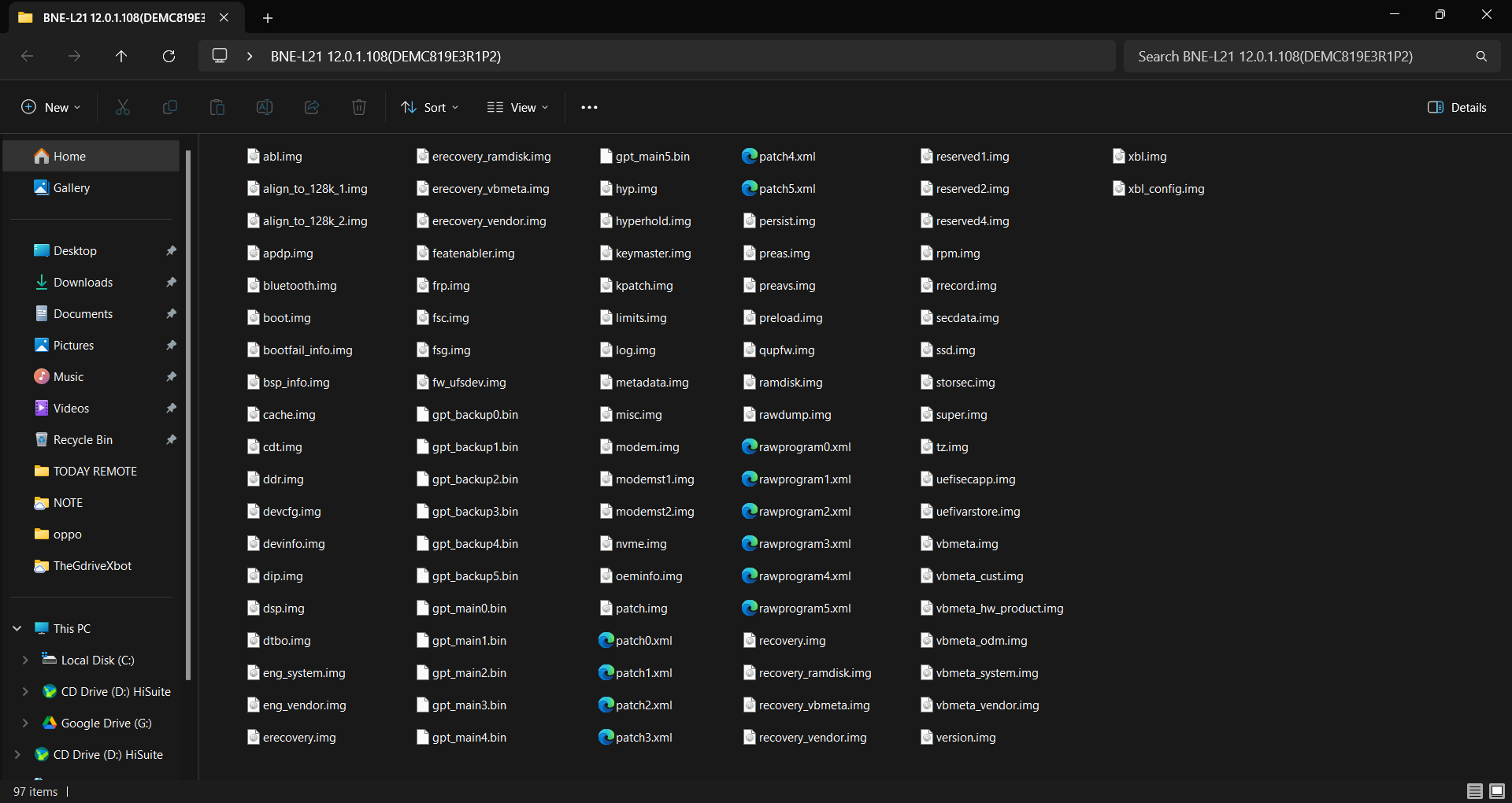
Task: Toggle the Details pane button
Action: pos(1457,107)
